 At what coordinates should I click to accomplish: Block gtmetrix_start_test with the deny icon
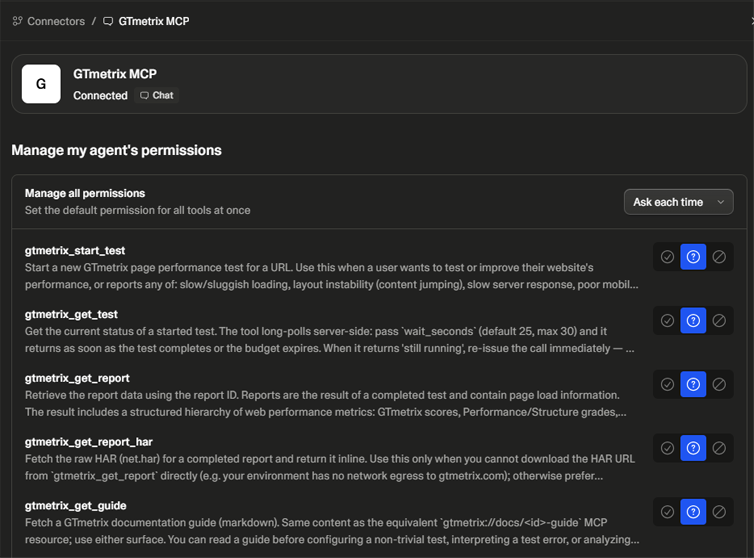pyautogui.click(x=719, y=257)
